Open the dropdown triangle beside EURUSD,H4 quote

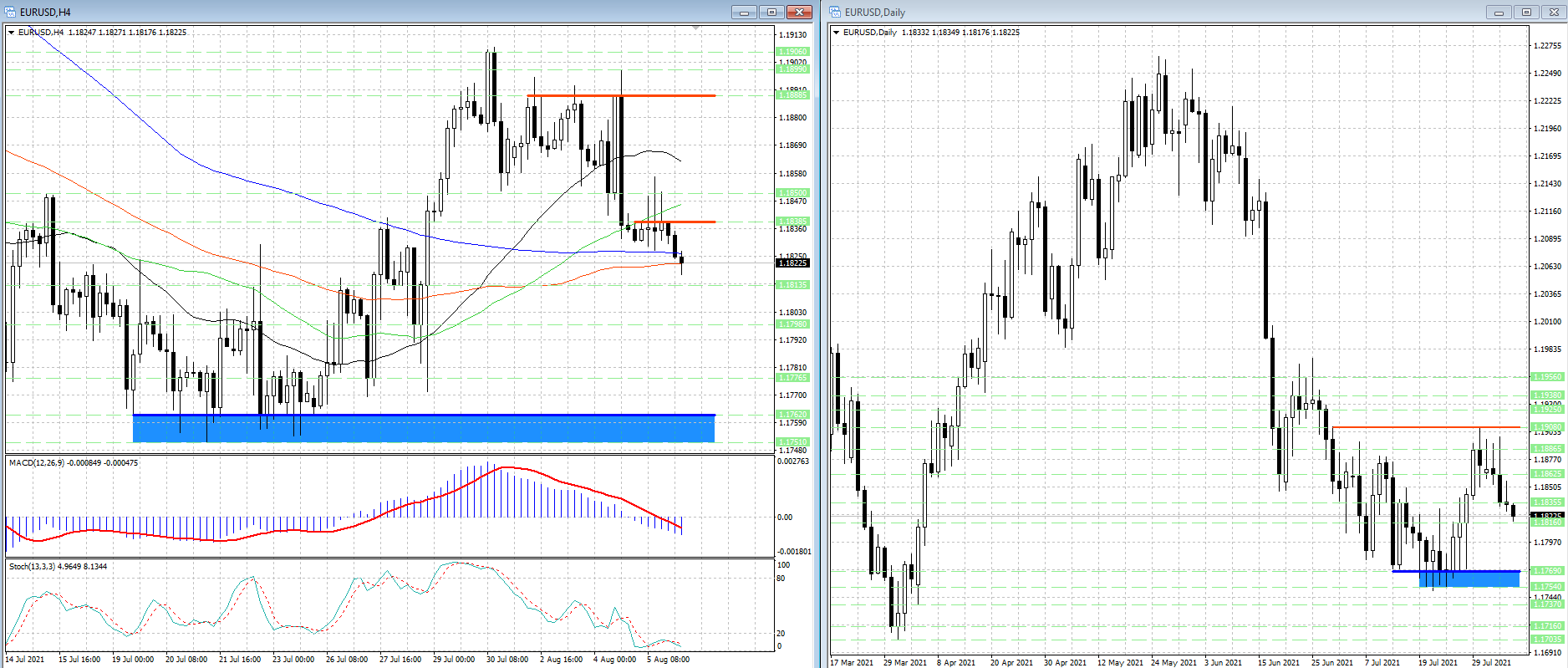(x=12, y=33)
